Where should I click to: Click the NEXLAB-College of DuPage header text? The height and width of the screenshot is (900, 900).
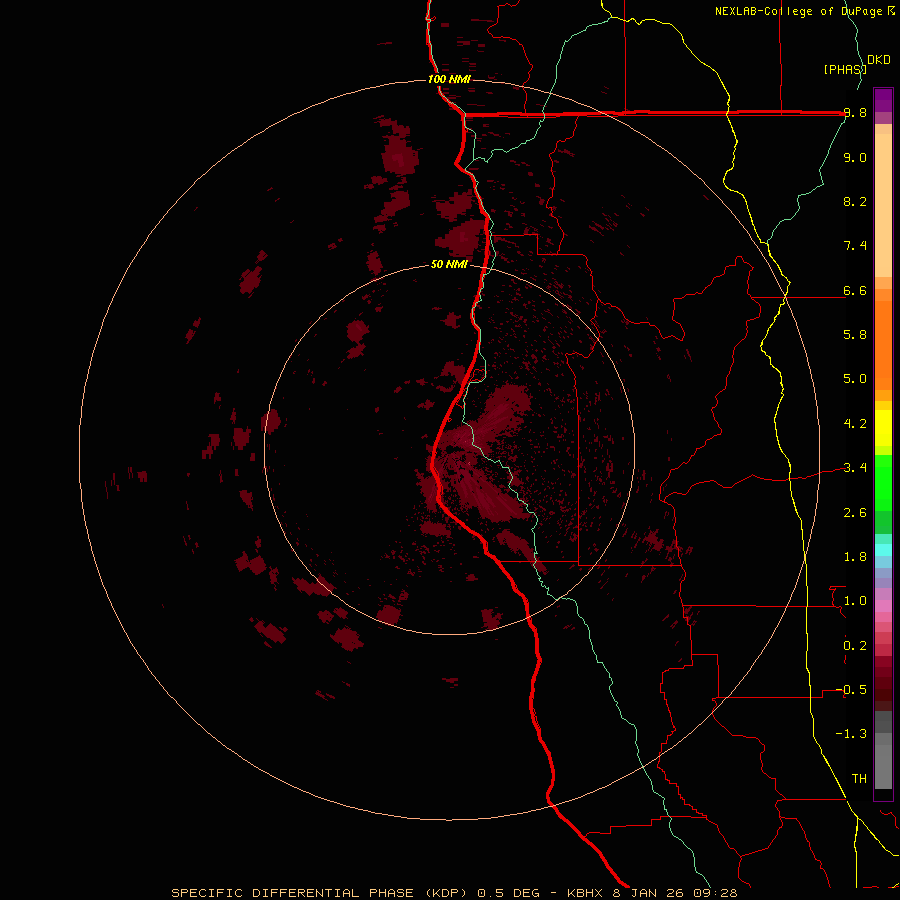click(798, 11)
